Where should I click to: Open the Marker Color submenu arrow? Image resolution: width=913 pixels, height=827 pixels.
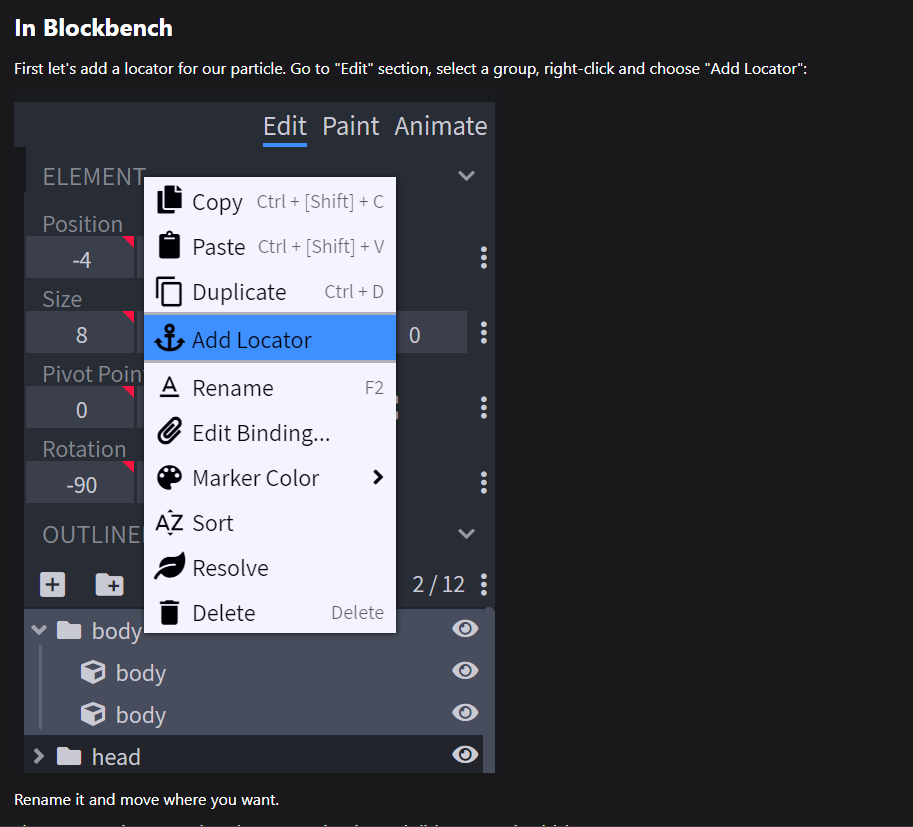pyautogui.click(x=378, y=478)
